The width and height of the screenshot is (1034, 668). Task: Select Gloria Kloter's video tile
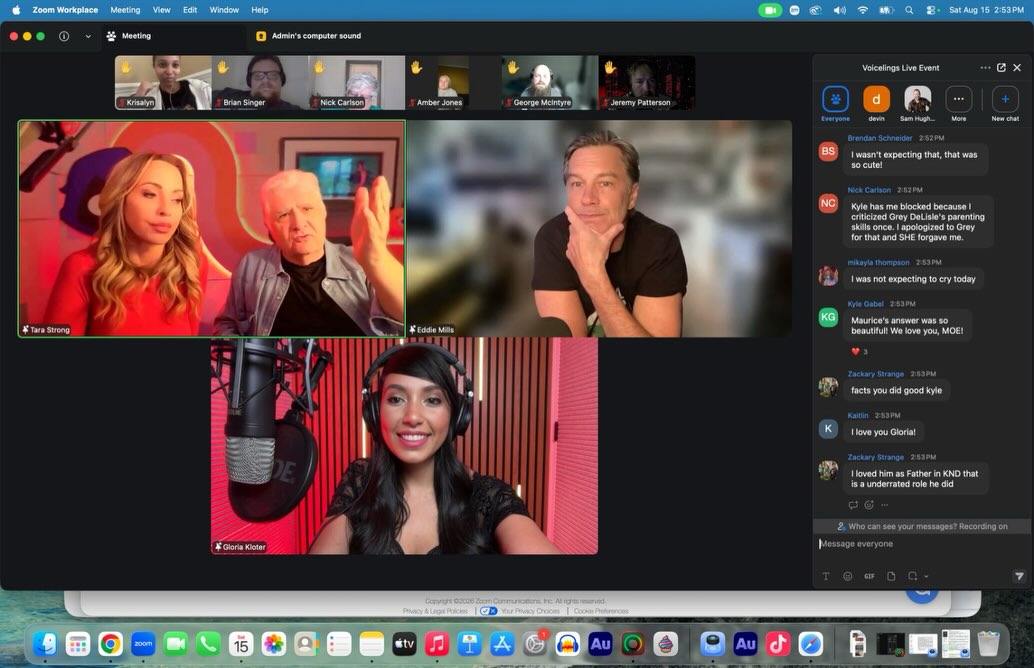[x=404, y=446]
